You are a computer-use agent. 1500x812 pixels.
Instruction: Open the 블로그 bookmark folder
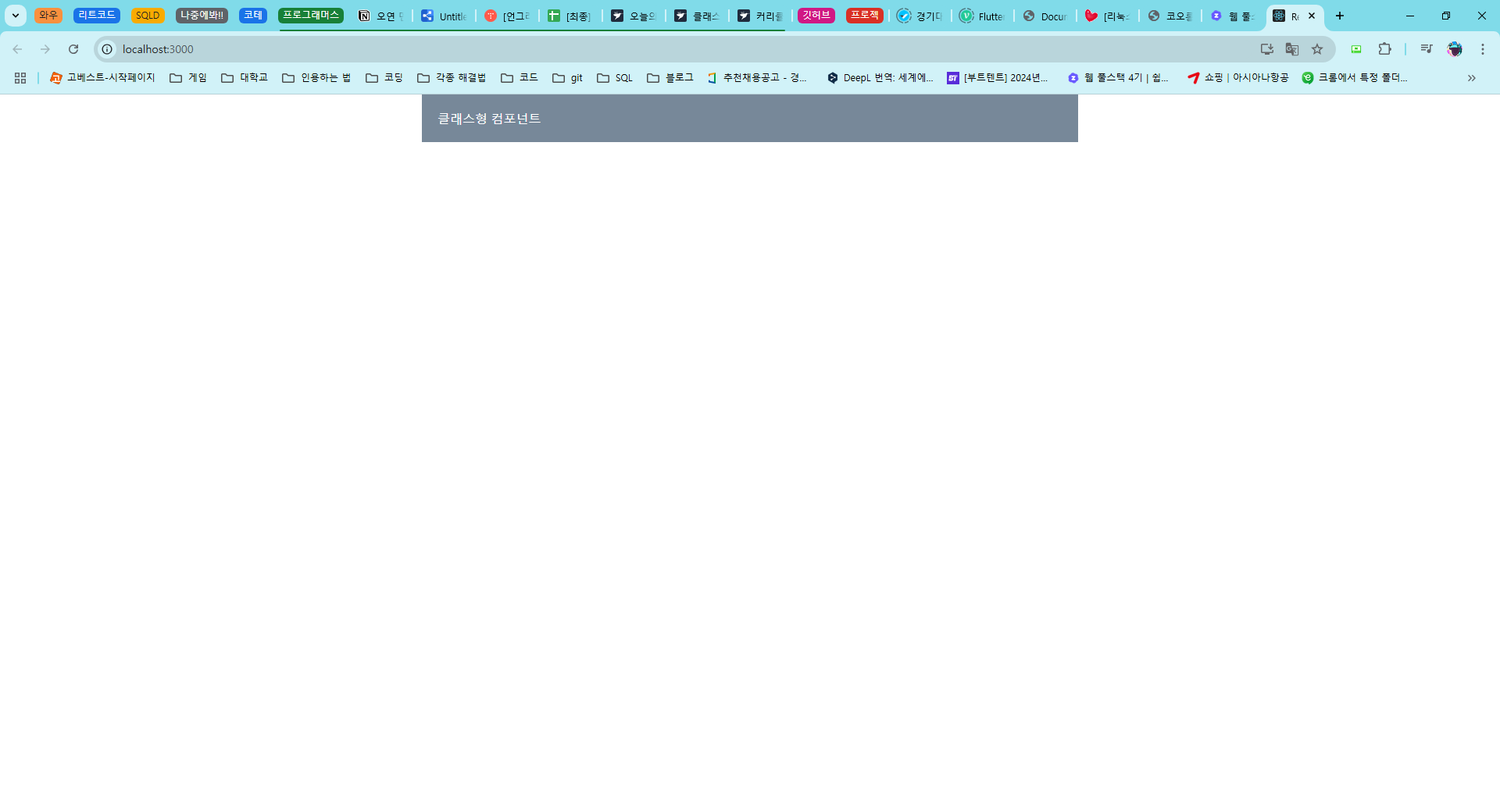[x=670, y=78]
